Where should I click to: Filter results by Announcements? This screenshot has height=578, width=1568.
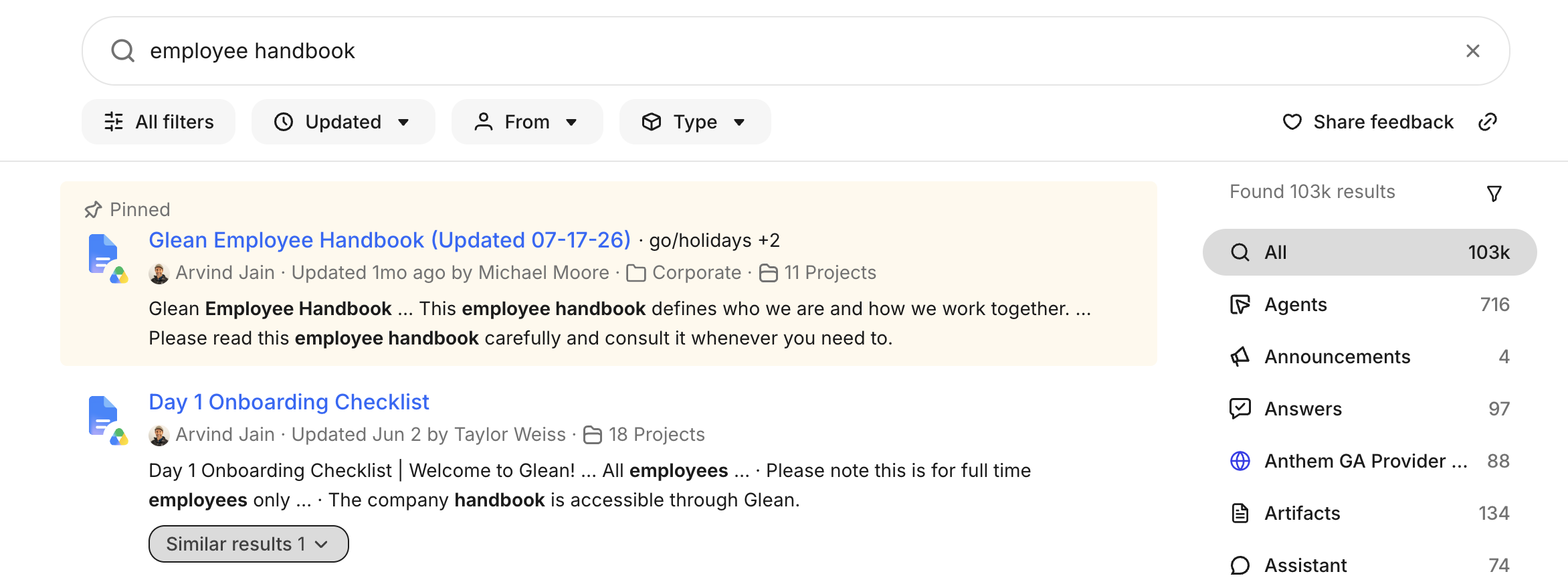coord(1369,357)
